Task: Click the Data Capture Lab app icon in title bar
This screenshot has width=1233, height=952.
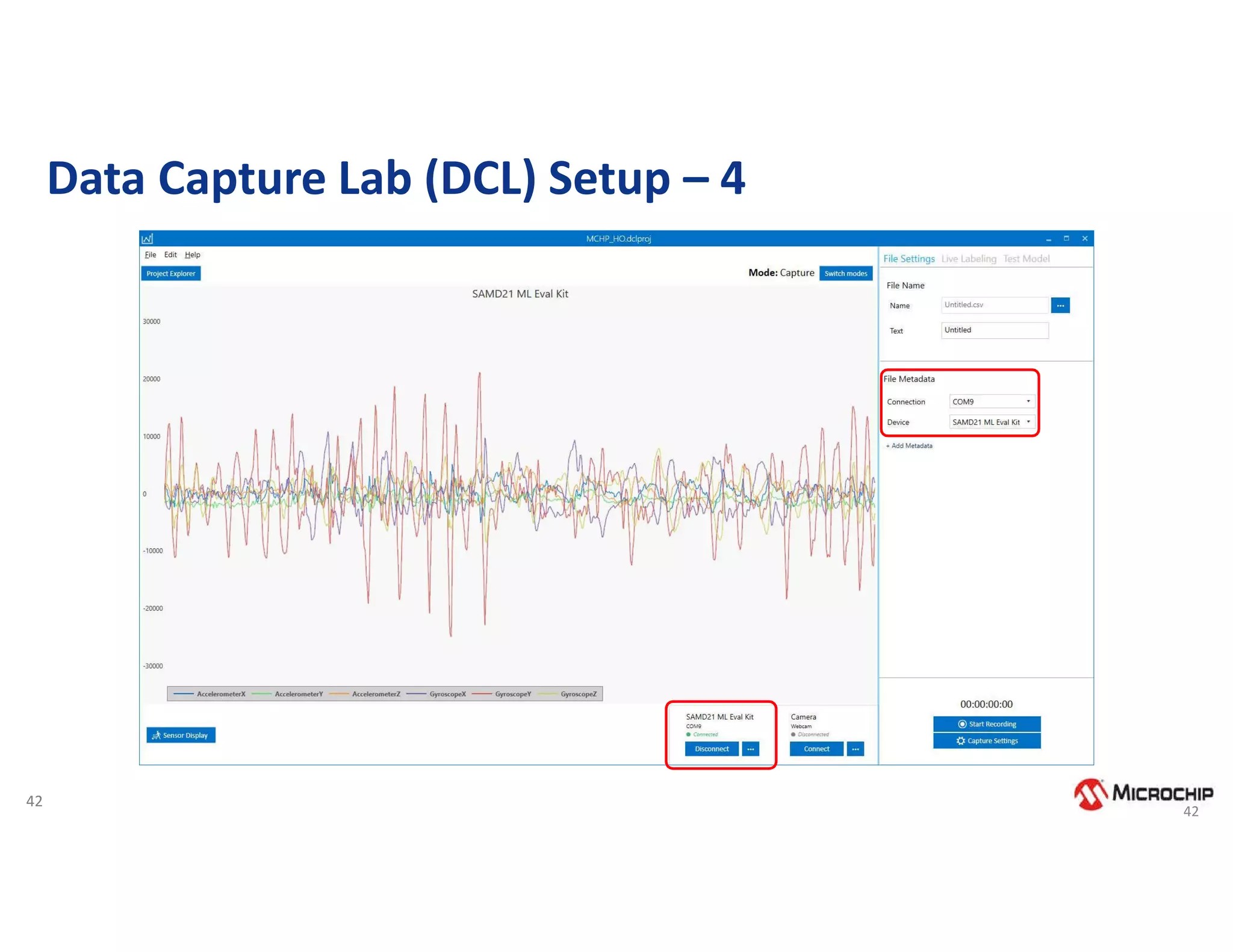Action: click(148, 239)
